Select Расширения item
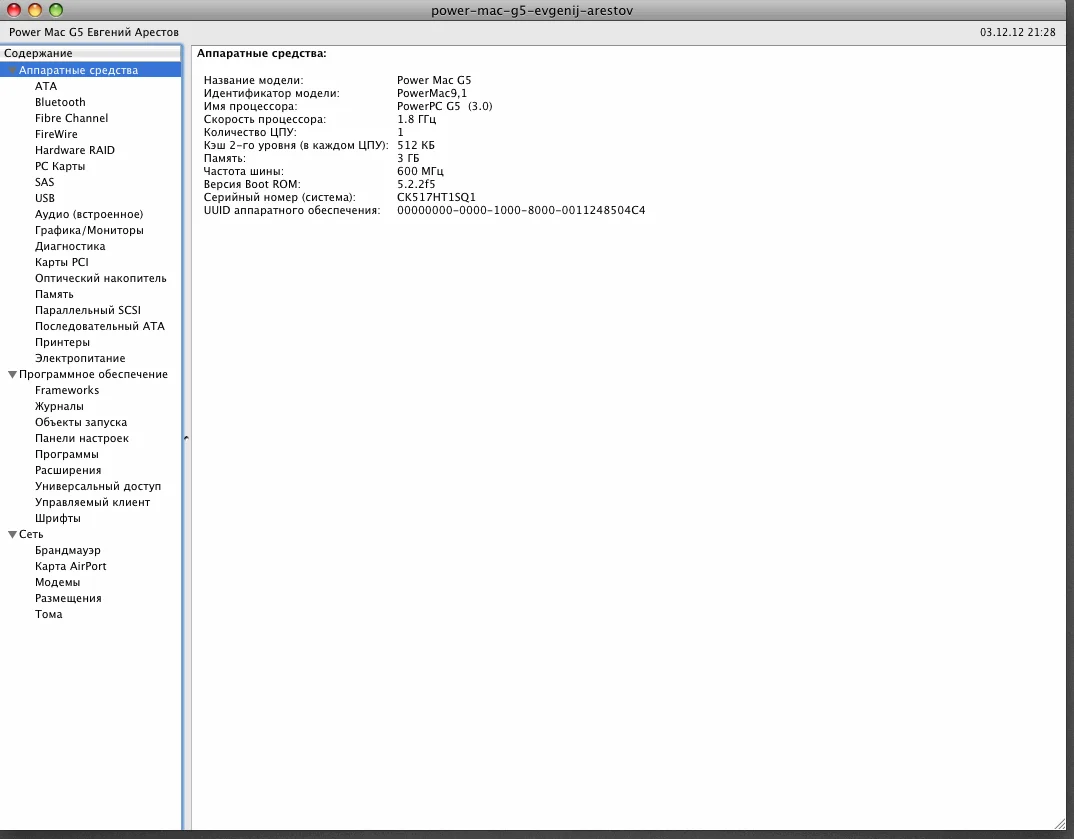Image resolution: width=1074 pixels, height=839 pixels. pyautogui.click(x=68, y=471)
